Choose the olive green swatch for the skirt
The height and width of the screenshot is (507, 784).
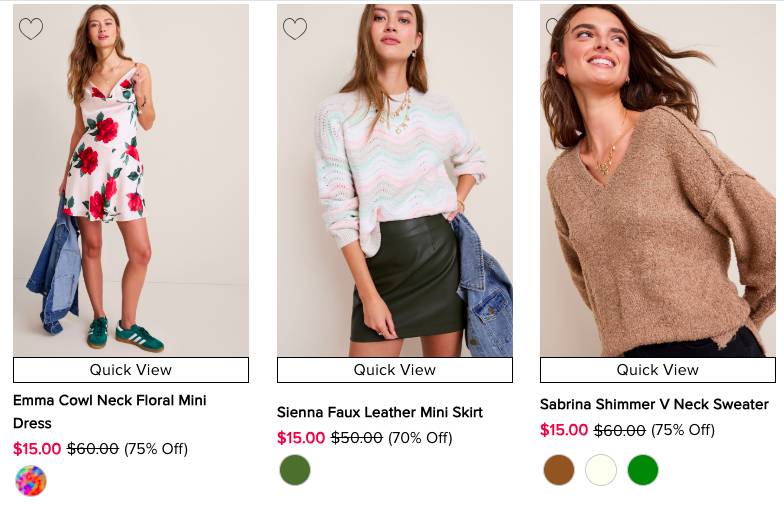295,470
